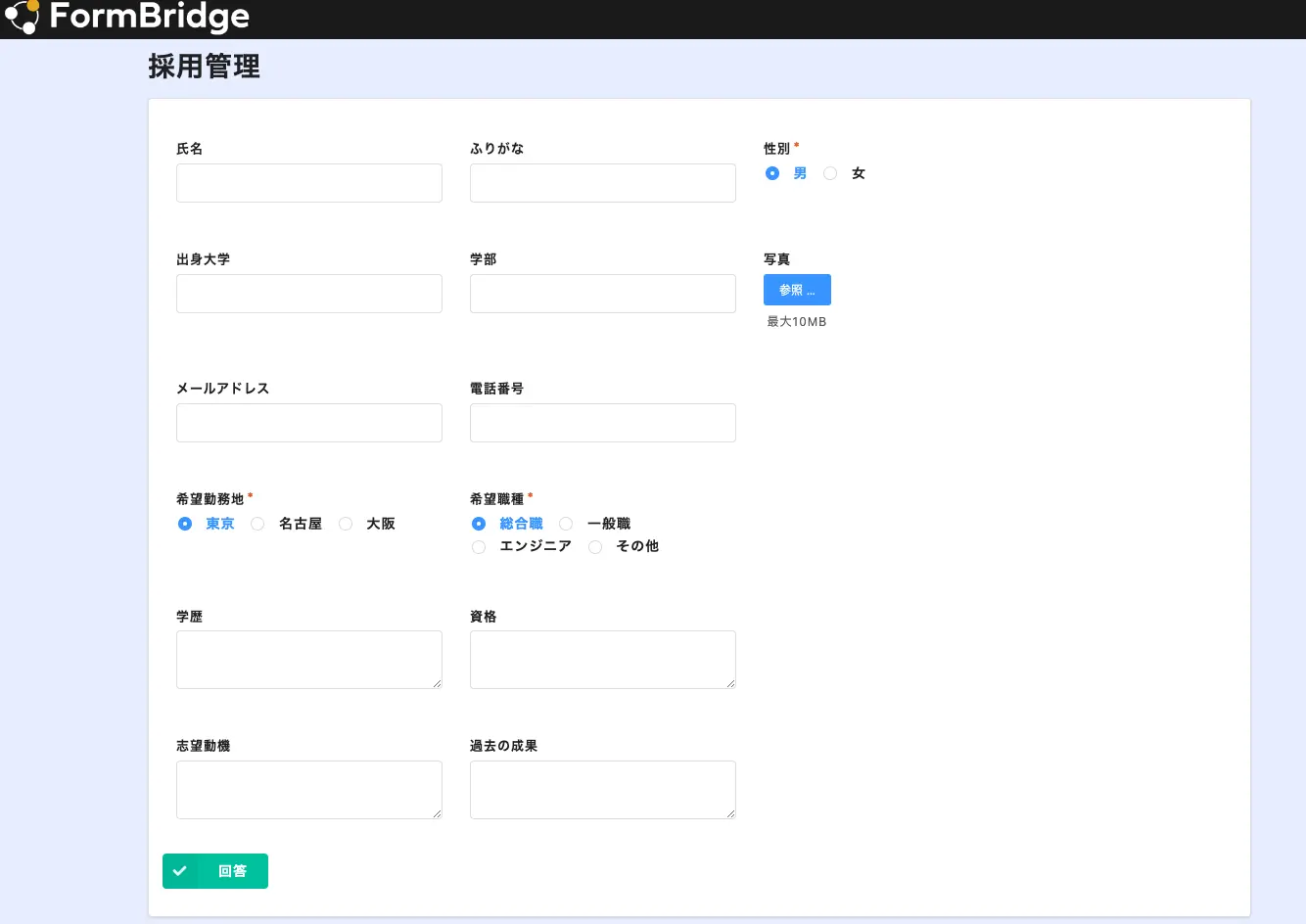The width and height of the screenshot is (1306, 924).
Task: Choose 名古屋 as desired work location
Action: point(257,524)
